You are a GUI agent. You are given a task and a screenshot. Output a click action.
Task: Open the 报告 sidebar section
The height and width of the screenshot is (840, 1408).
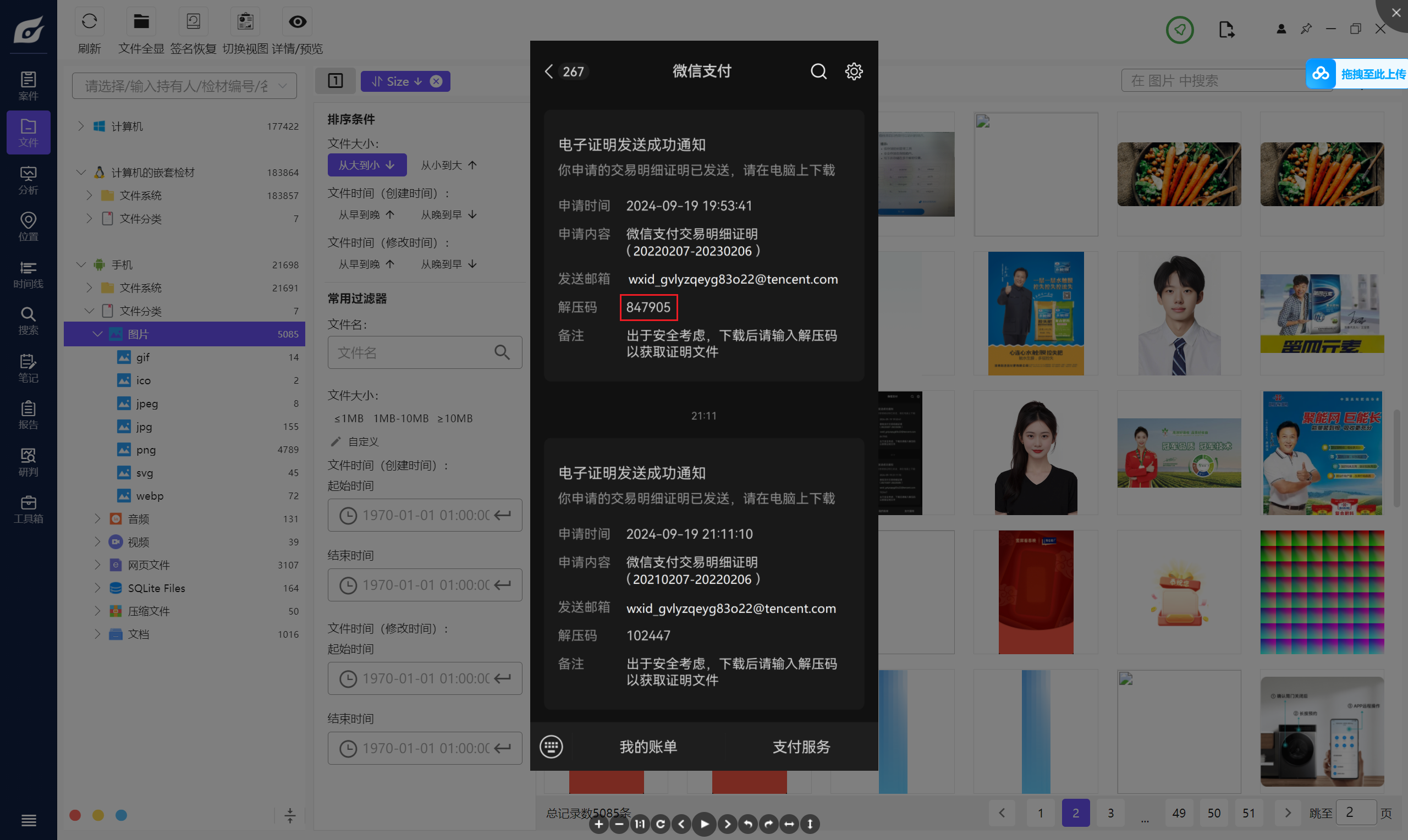pyautogui.click(x=28, y=415)
